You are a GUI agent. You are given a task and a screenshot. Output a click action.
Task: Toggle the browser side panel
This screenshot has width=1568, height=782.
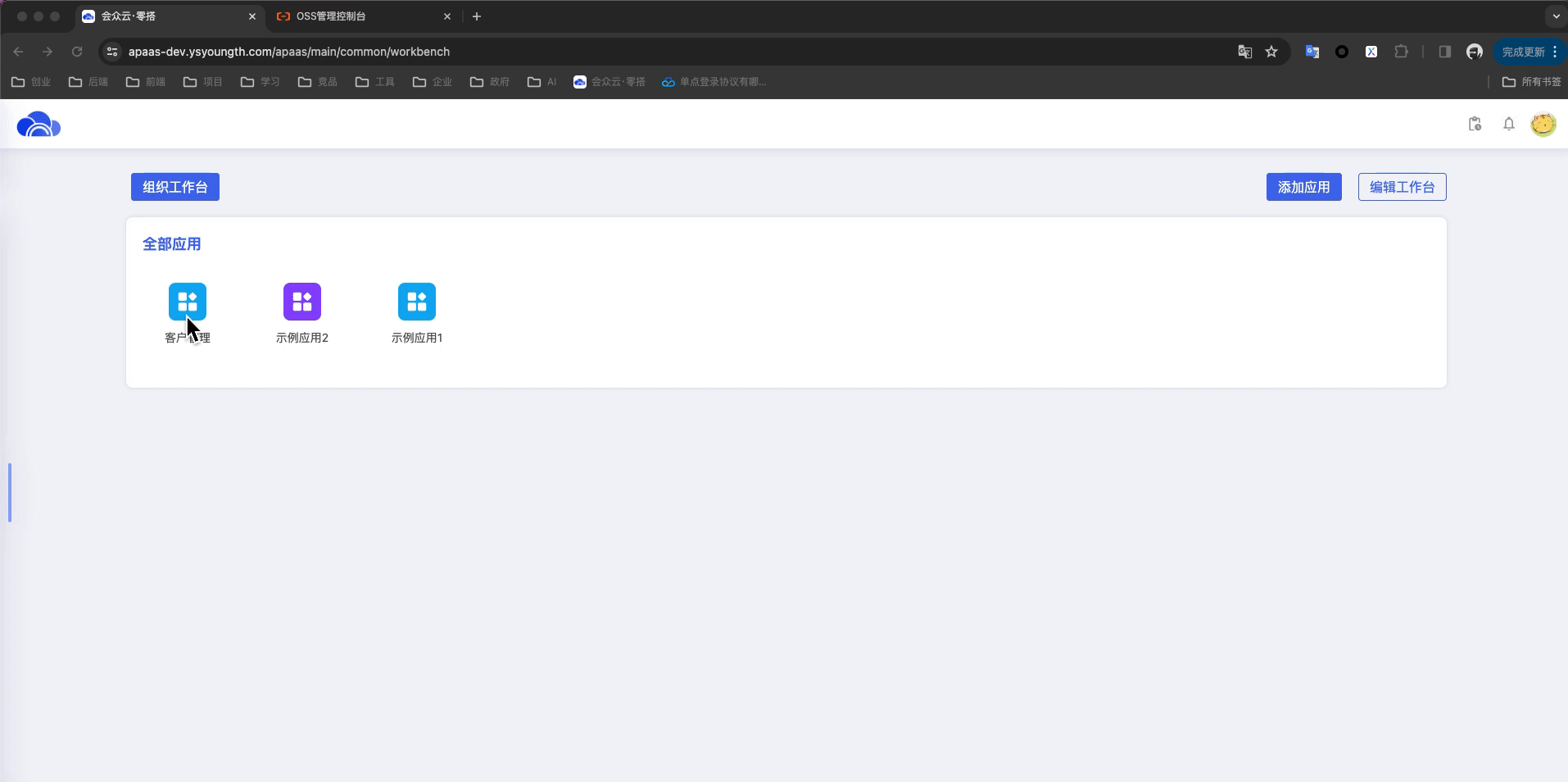1444,52
